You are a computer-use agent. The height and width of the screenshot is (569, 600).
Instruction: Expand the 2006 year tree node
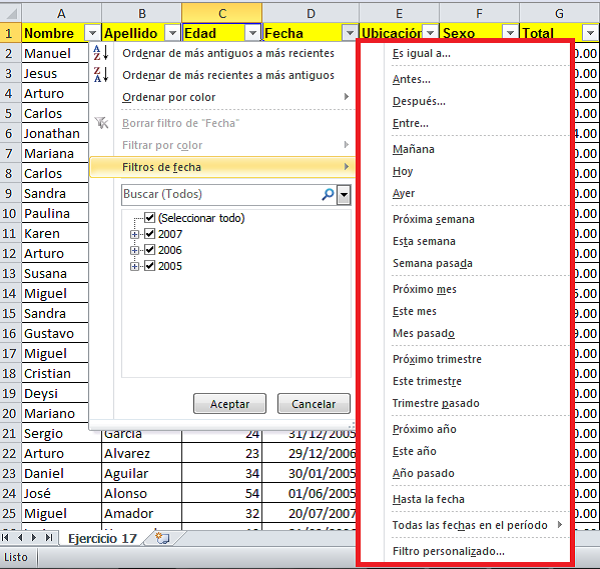point(134,250)
